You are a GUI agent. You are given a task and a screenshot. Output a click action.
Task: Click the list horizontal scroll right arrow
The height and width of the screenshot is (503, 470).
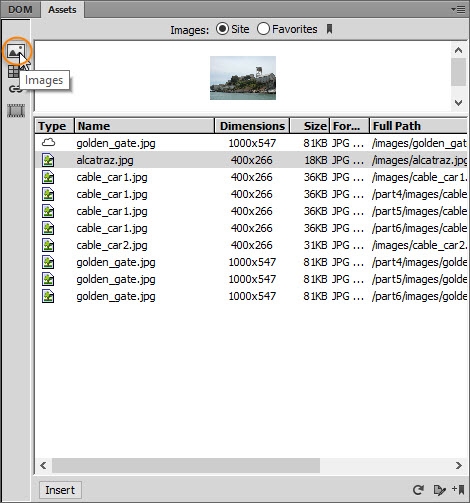click(459, 465)
